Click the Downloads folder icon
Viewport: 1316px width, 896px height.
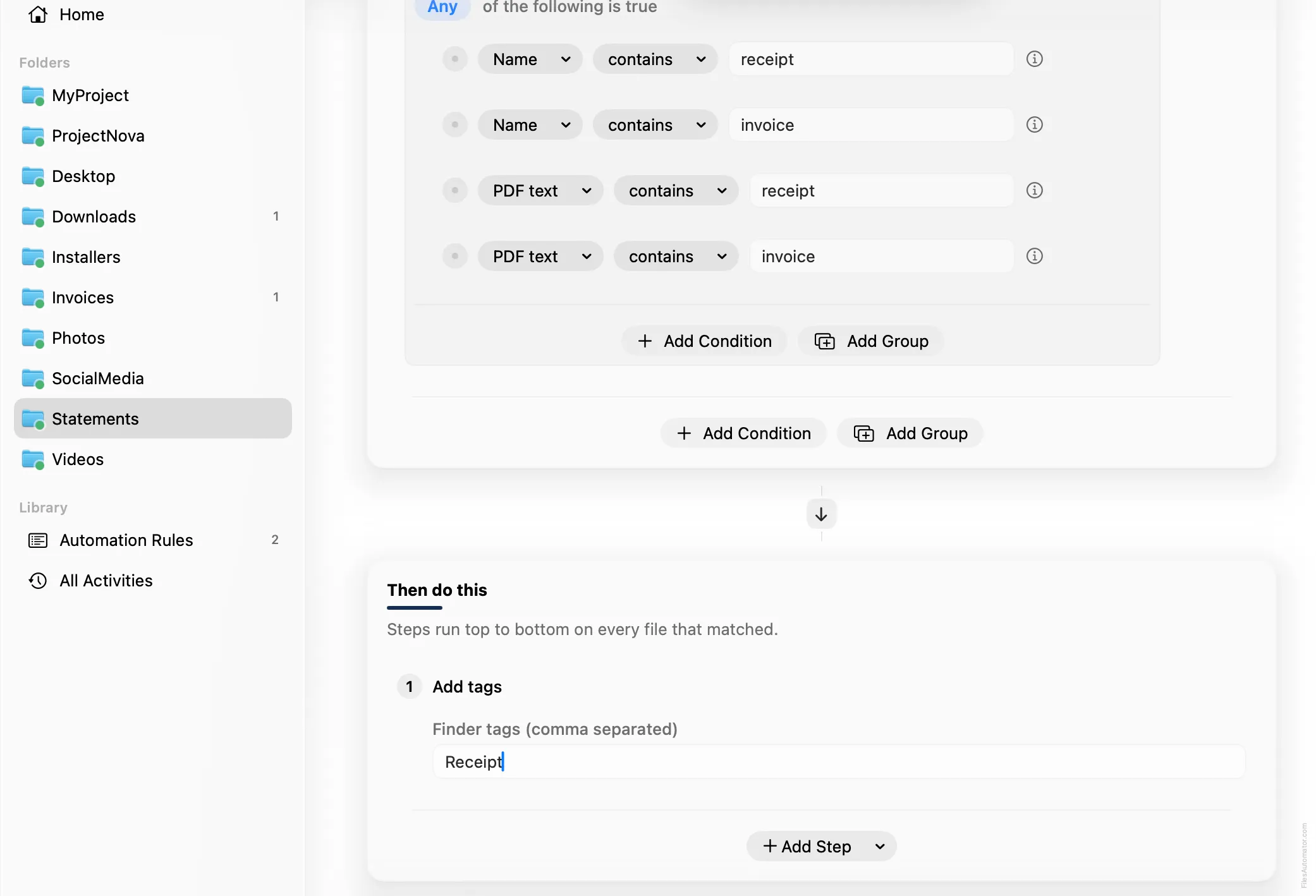33,217
